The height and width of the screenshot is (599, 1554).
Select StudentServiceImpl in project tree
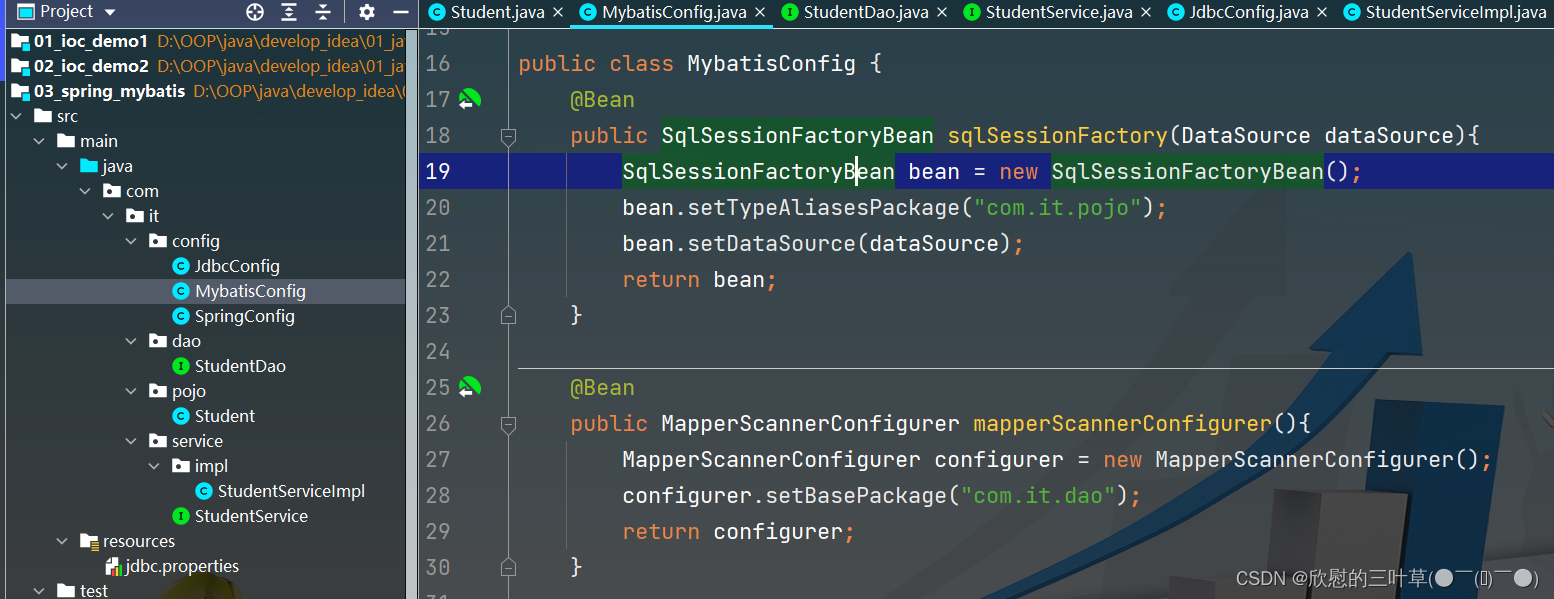tap(290, 491)
